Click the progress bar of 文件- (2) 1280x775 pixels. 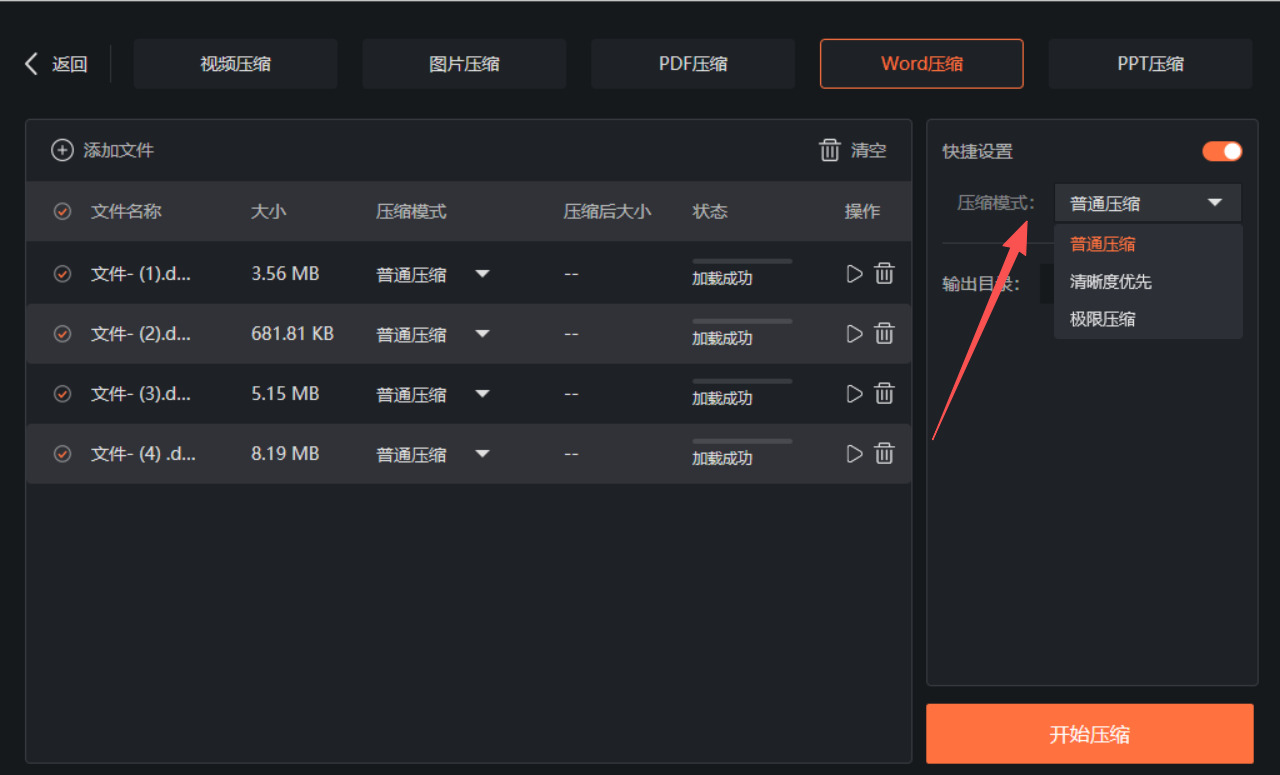click(742, 321)
